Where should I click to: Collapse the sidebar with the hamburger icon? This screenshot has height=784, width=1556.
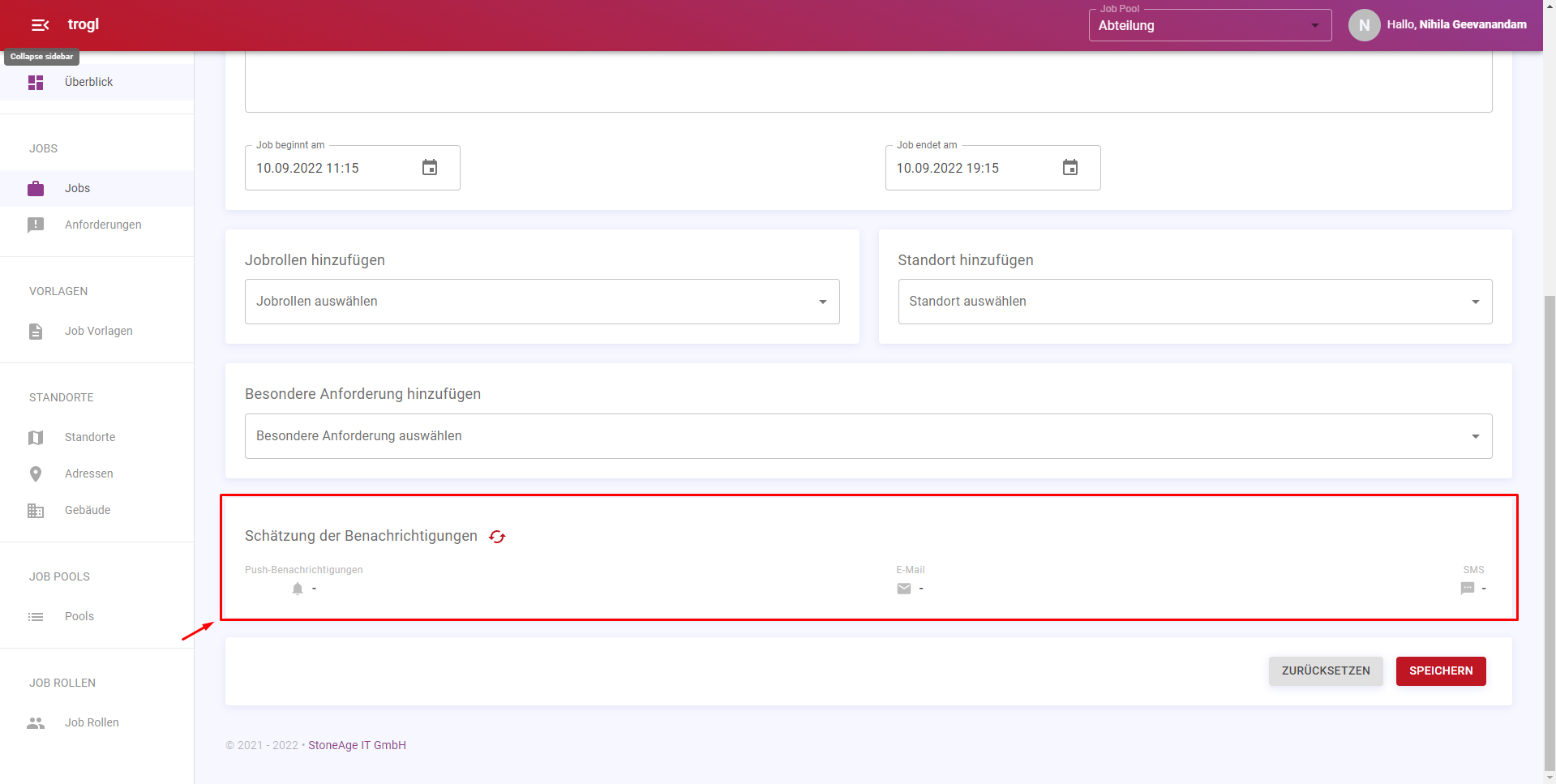click(40, 25)
